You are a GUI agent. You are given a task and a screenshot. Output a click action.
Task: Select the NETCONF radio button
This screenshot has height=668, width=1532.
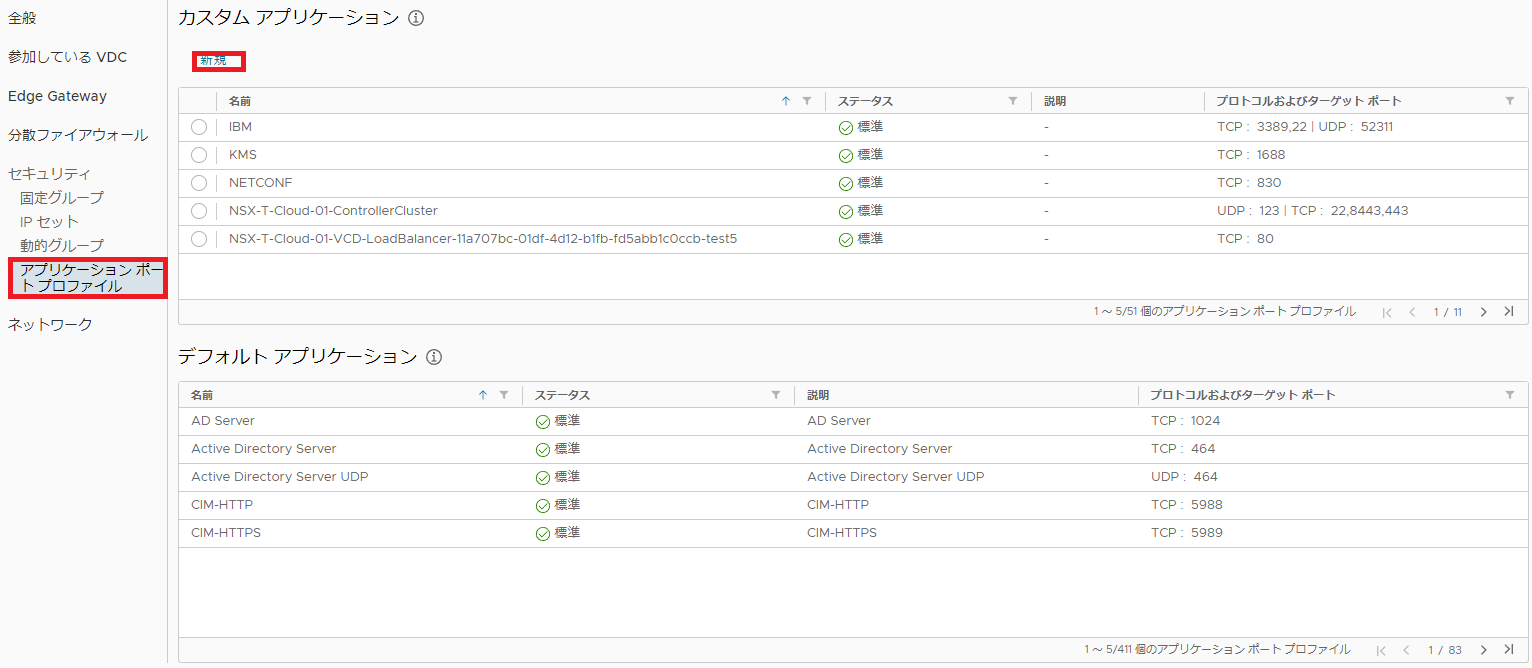pos(199,183)
